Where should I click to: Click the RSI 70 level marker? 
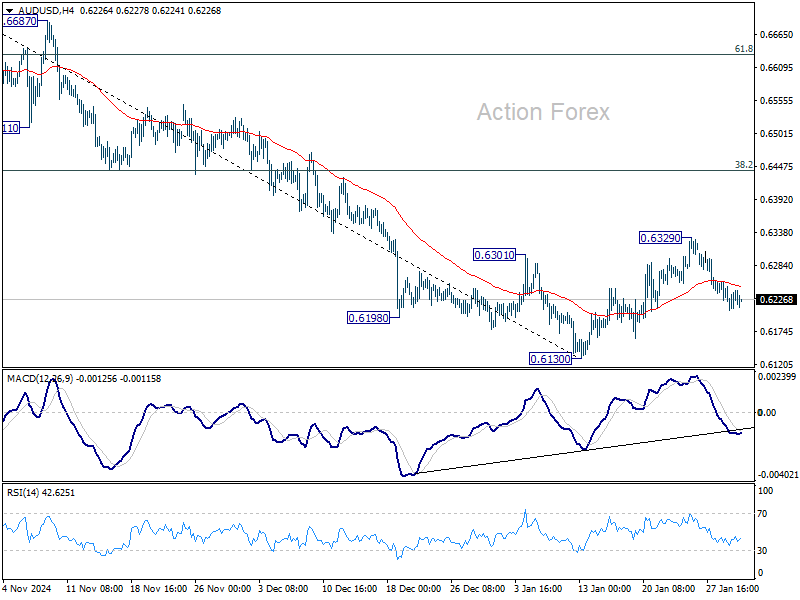(x=762, y=513)
